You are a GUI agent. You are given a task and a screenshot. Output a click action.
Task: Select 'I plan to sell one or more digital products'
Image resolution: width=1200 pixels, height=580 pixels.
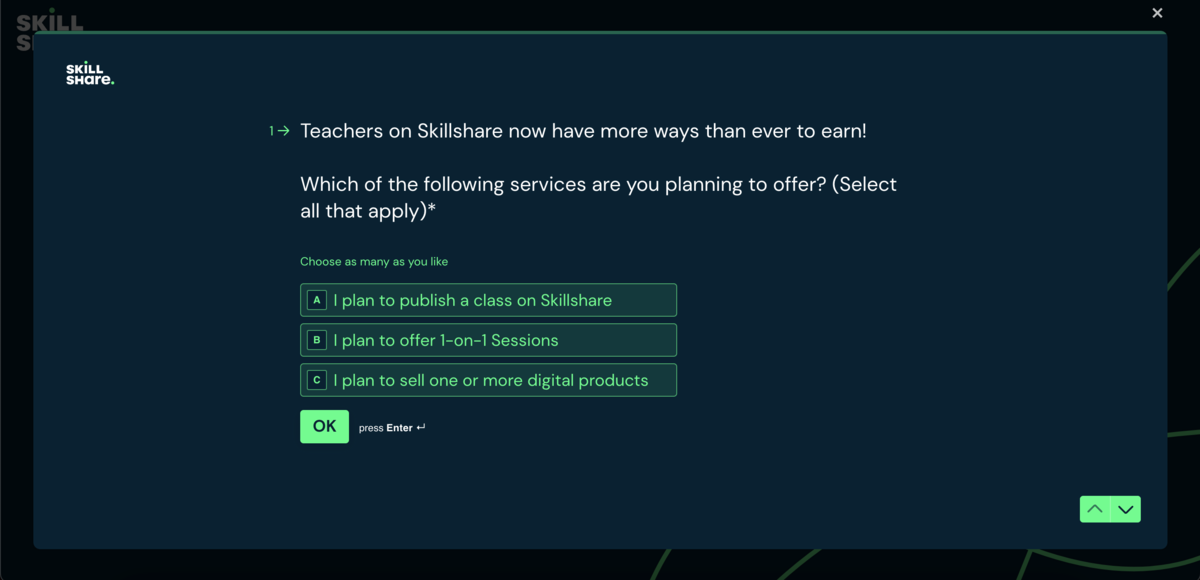(x=488, y=380)
